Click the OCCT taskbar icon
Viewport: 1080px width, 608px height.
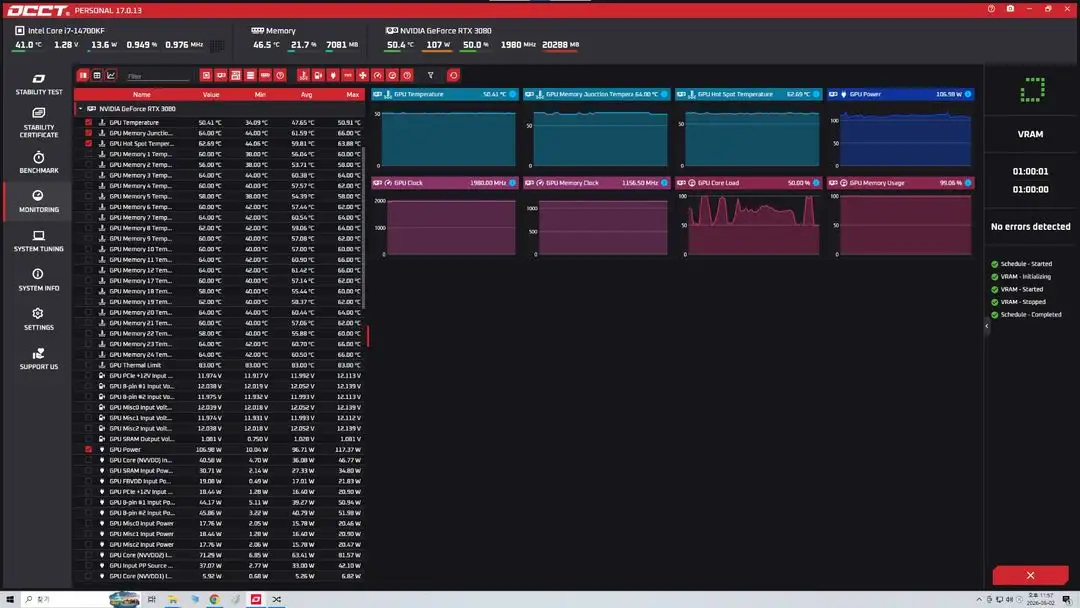coord(256,600)
